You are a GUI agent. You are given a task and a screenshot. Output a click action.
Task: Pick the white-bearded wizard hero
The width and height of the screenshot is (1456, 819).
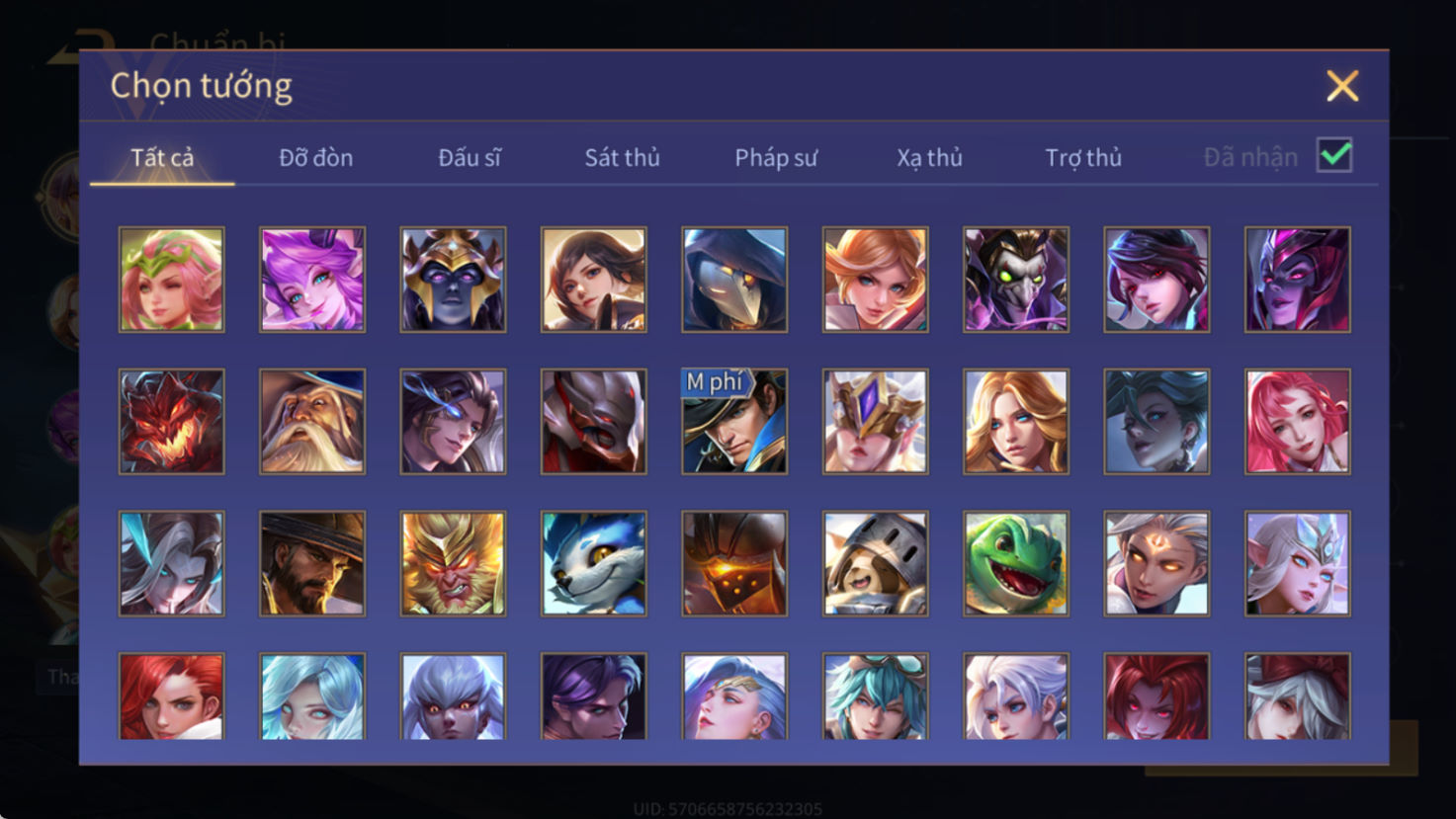tap(312, 422)
